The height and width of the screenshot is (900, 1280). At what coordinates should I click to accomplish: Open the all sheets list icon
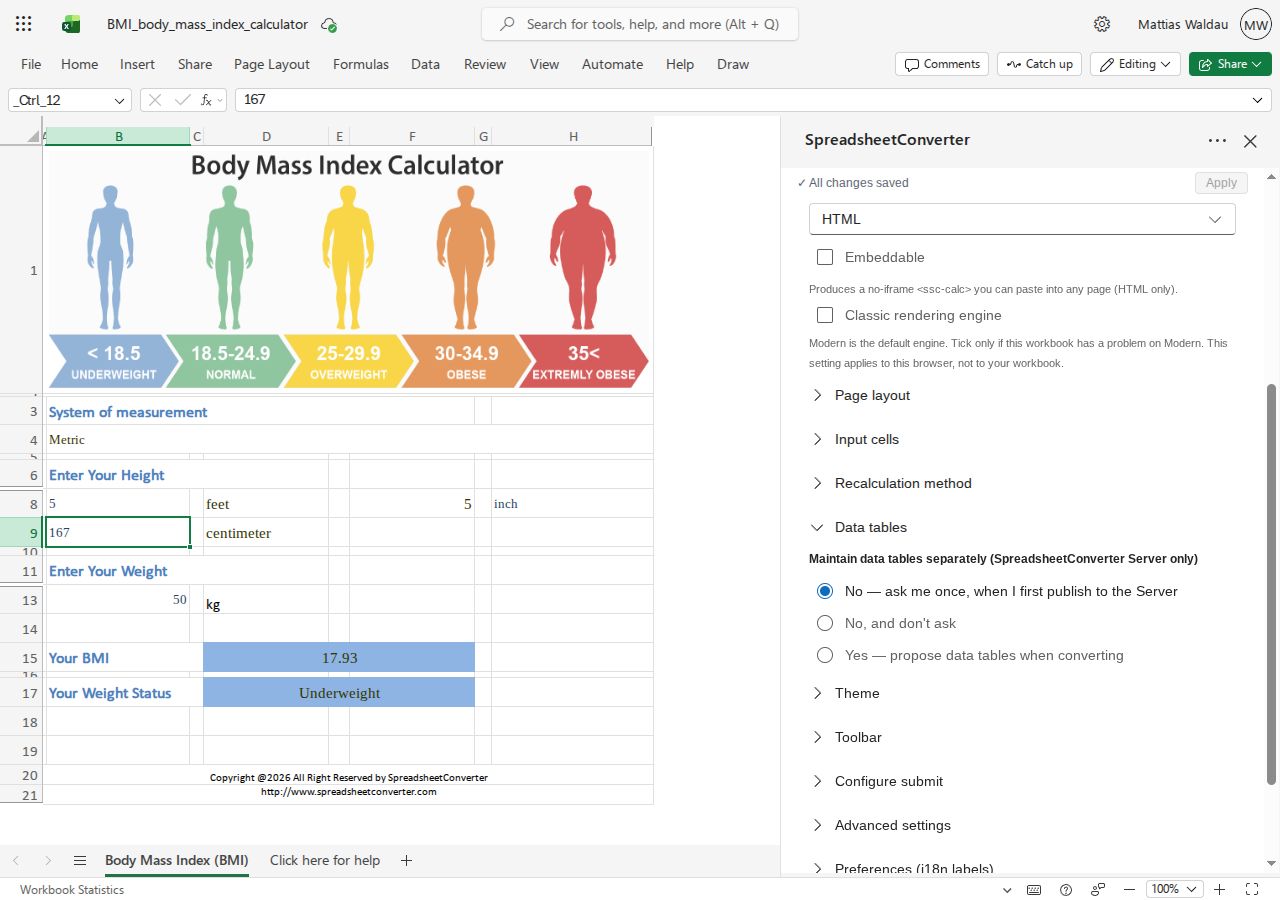point(80,860)
